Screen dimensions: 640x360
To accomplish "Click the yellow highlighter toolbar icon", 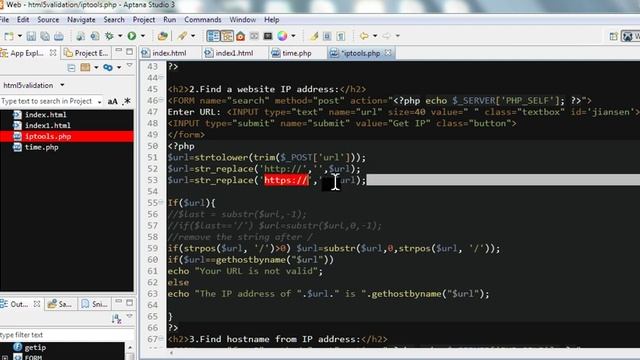I will click(x=313, y=36).
